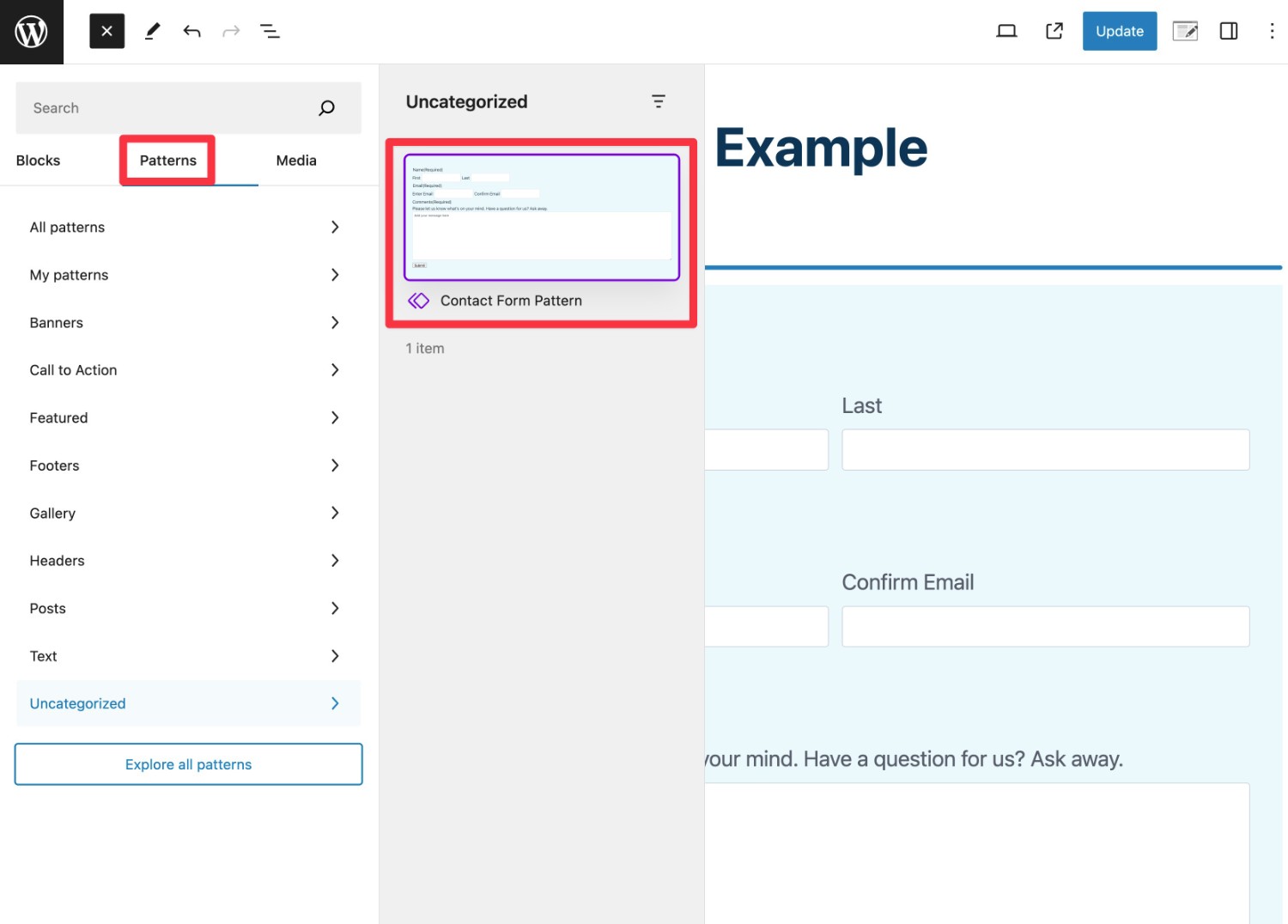Open the three-dot Options menu
Screen dimensions: 1288x924
click(1271, 32)
